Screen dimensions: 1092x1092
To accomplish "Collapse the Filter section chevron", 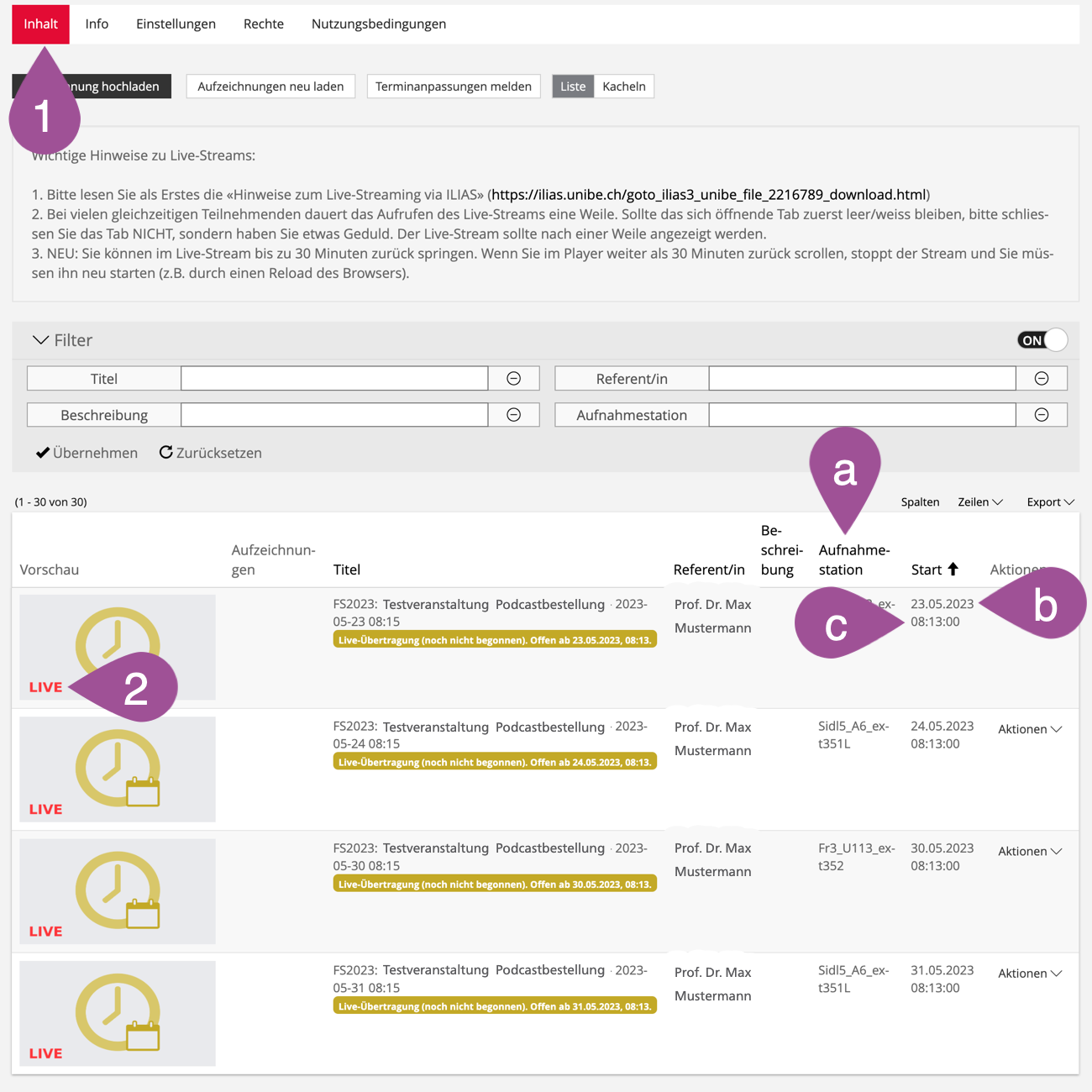I will point(40,340).
